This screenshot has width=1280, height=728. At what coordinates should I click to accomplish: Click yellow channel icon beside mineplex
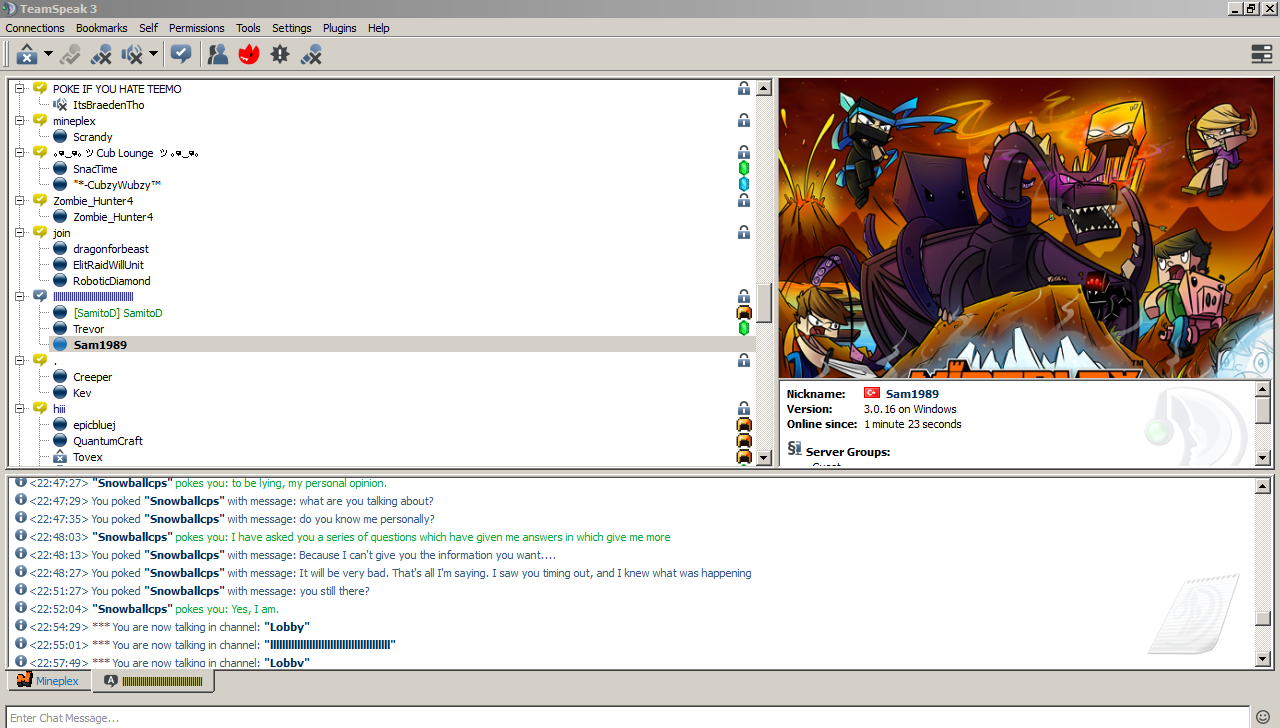point(40,121)
